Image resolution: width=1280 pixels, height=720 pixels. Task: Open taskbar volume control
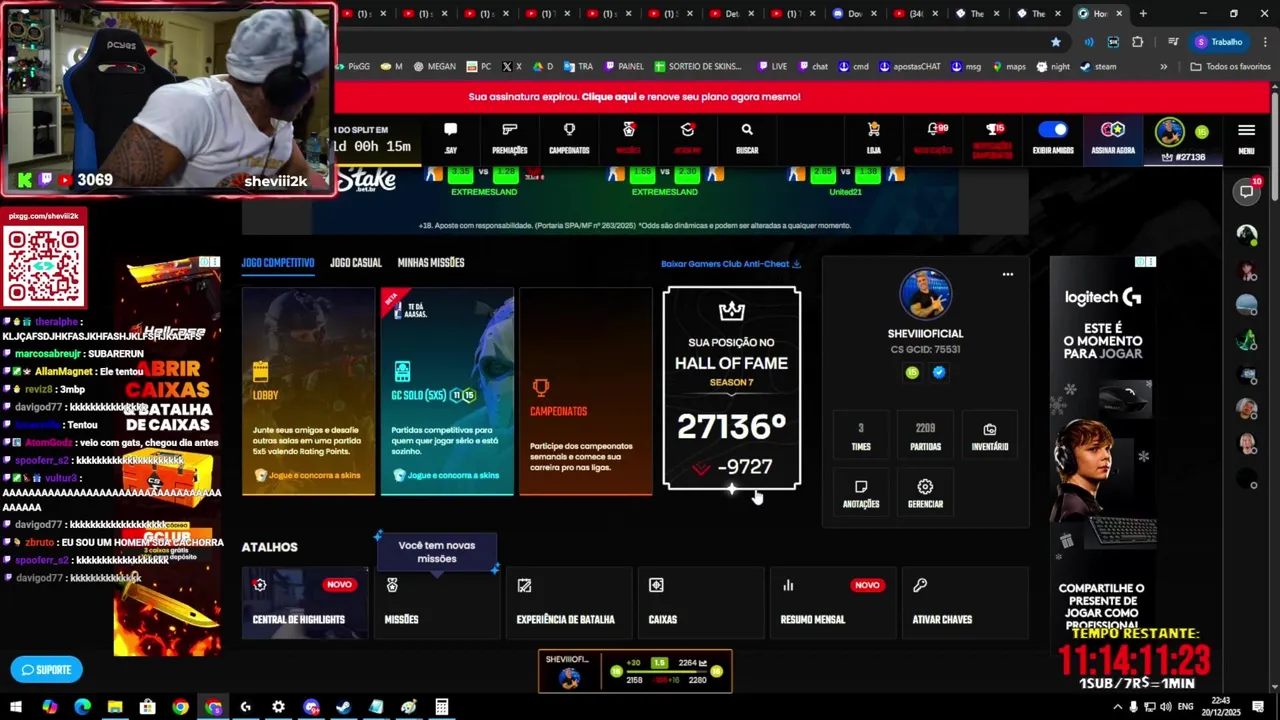(1166, 707)
